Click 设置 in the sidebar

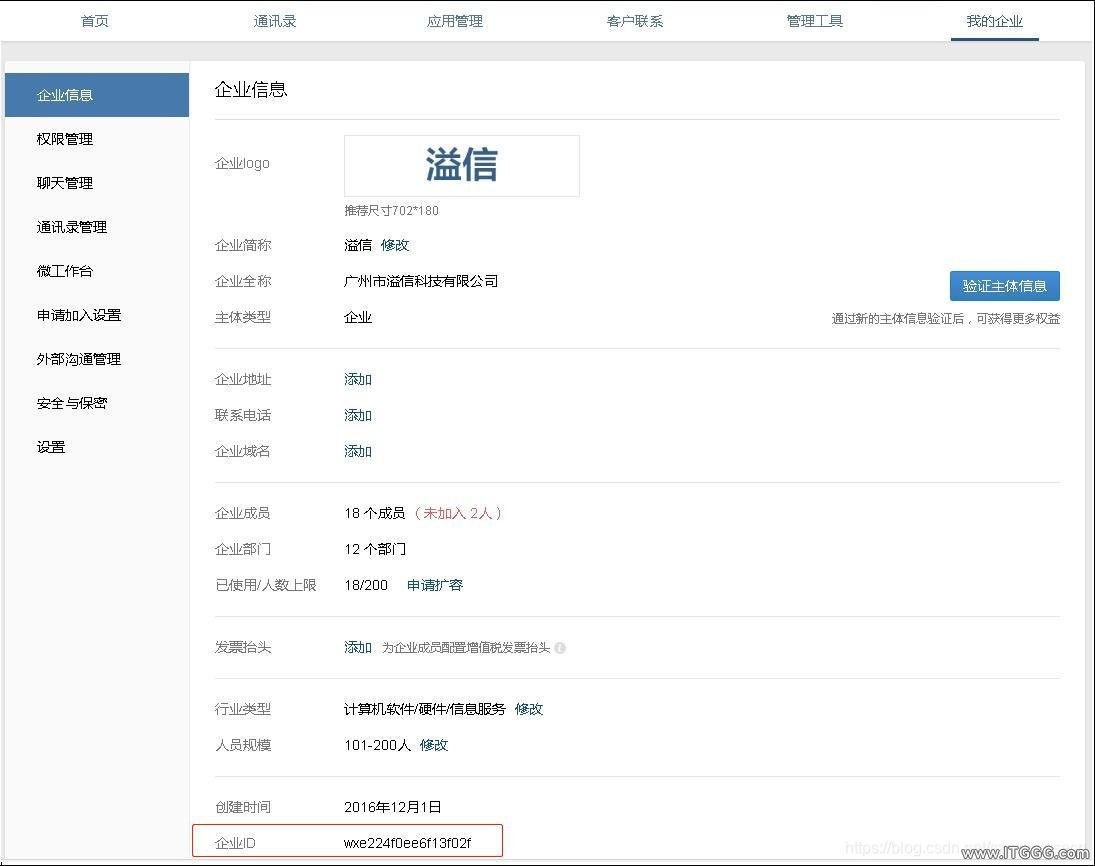(51, 447)
